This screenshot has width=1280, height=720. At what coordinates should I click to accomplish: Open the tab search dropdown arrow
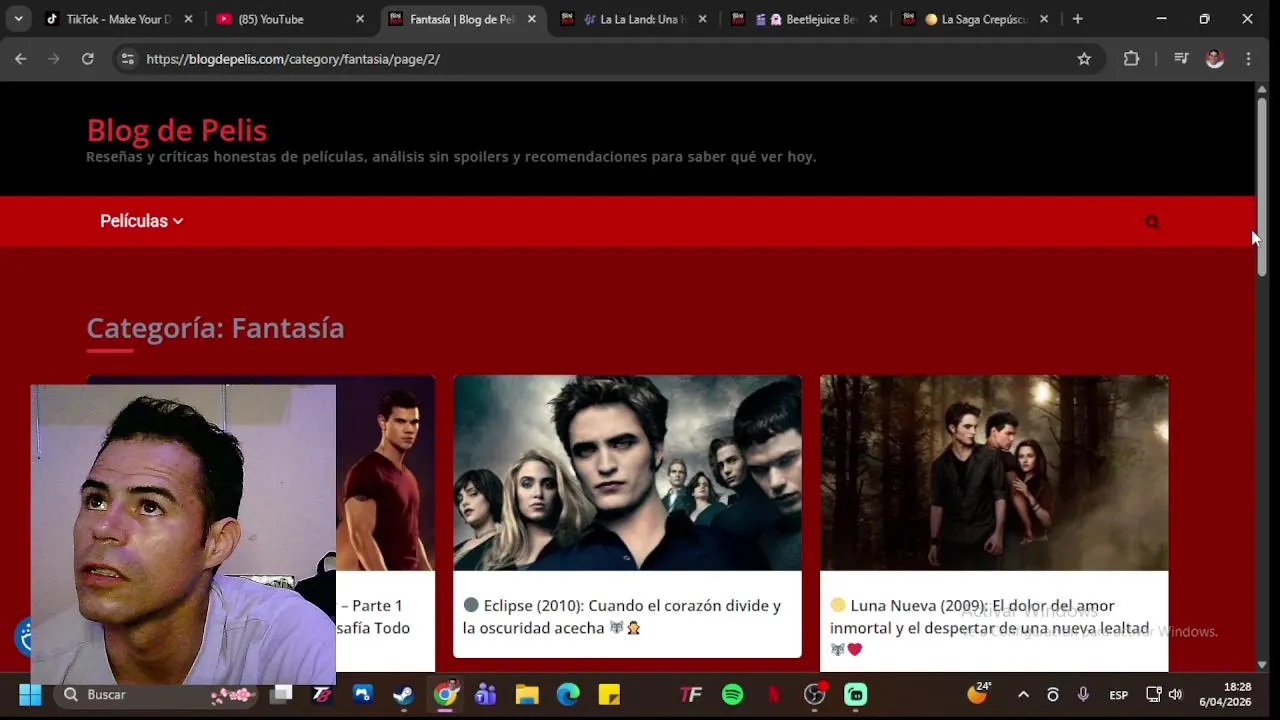[x=18, y=19]
